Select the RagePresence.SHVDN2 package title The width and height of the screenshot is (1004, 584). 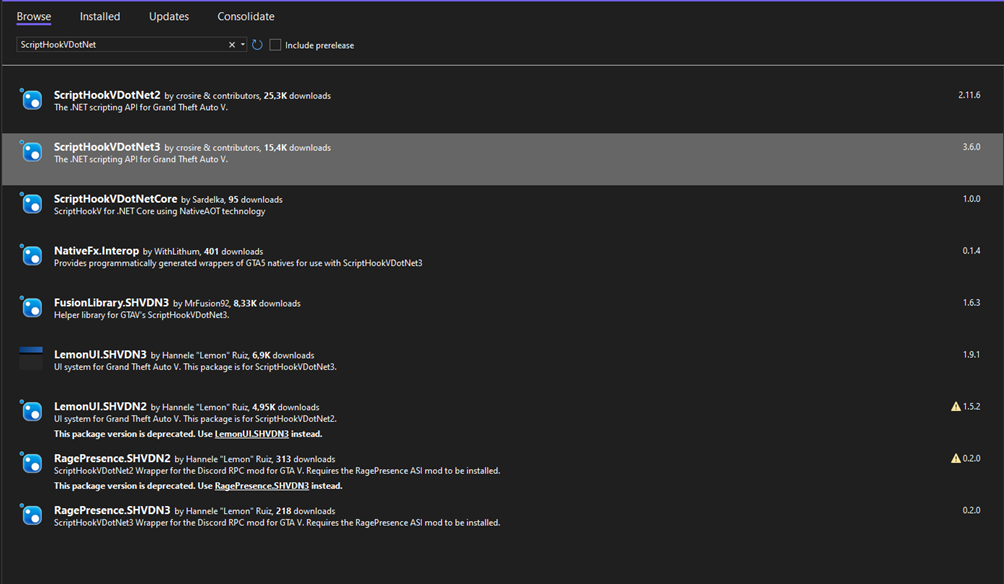point(112,458)
